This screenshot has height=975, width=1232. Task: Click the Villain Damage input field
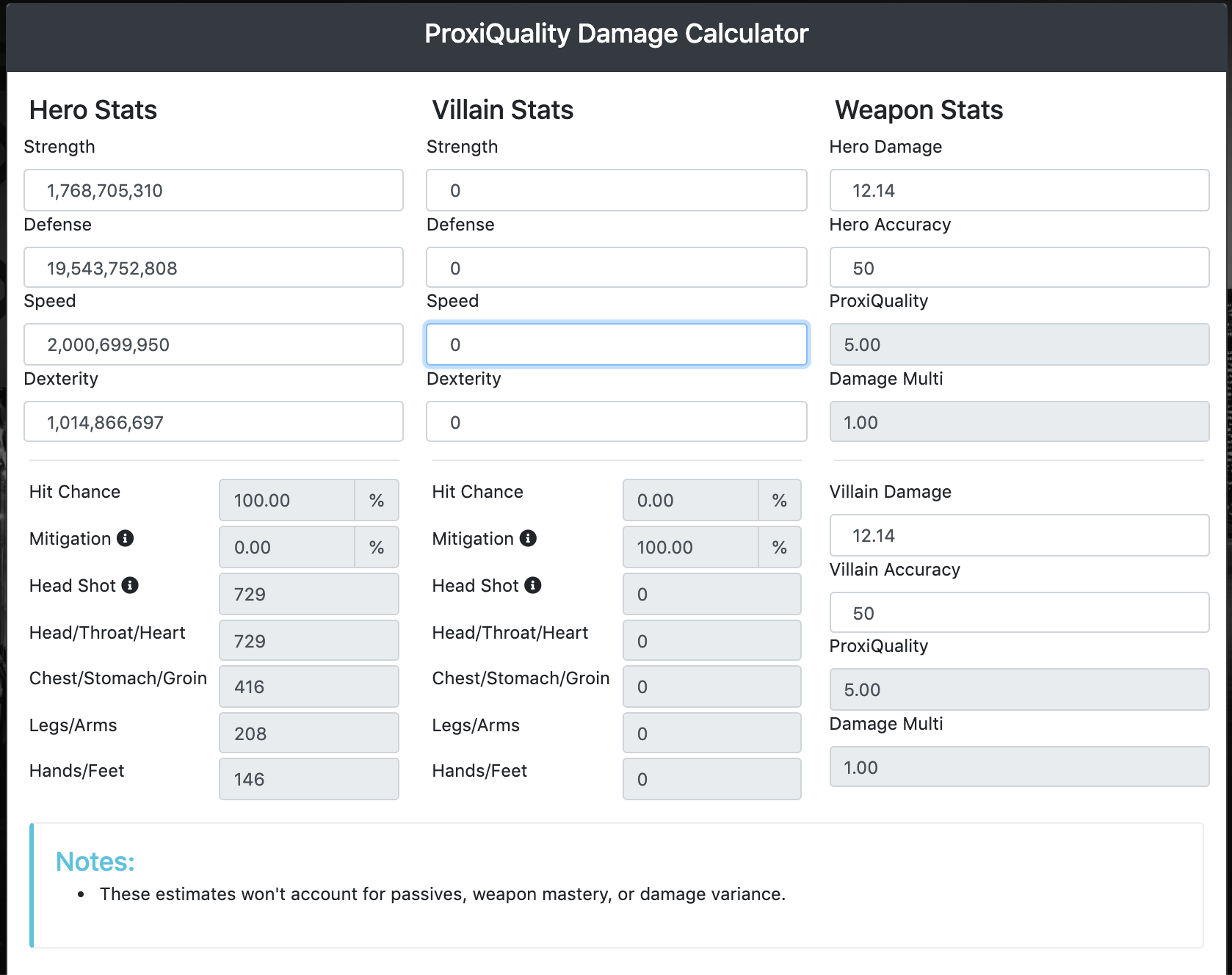1019,536
